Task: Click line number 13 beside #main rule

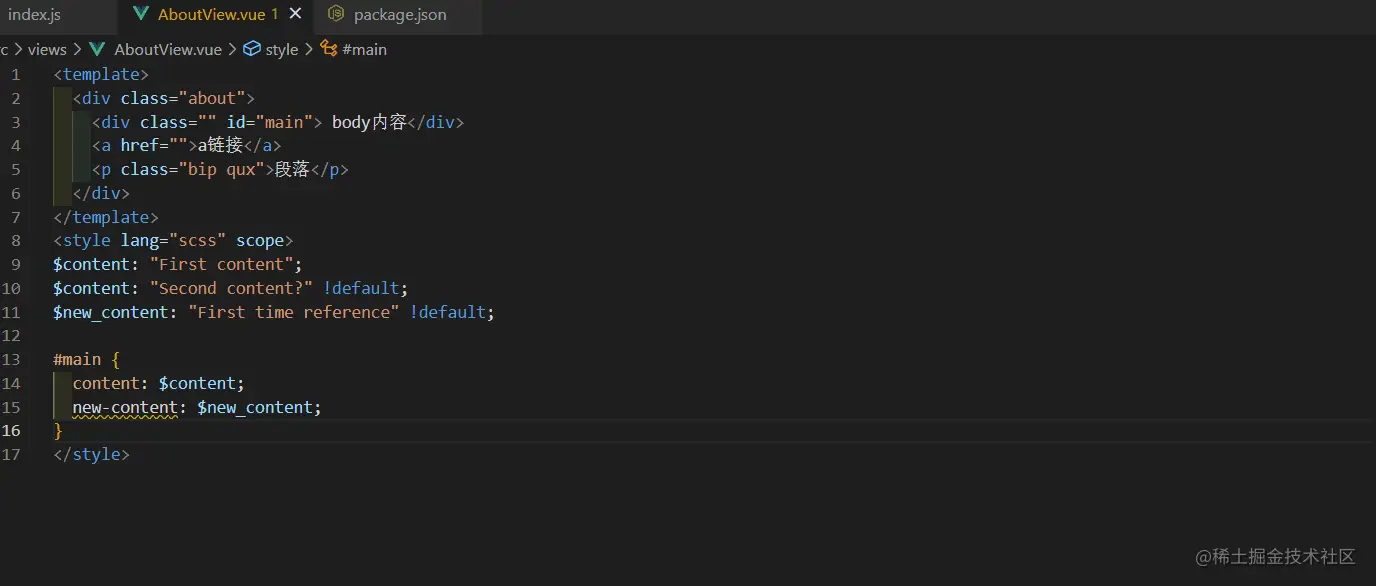Action: [14, 359]
